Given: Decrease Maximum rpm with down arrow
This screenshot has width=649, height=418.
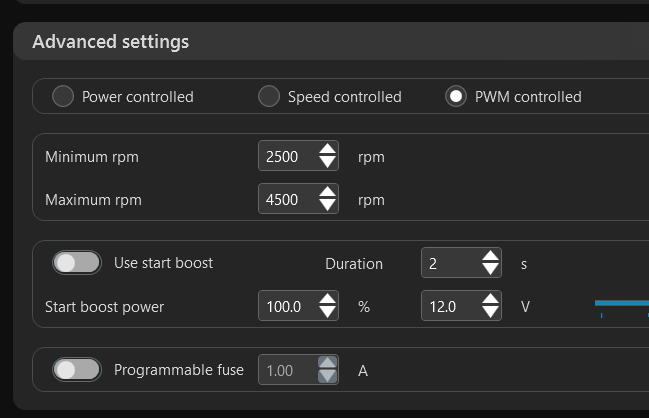Looking at the screenshot, I should point(327,206).
